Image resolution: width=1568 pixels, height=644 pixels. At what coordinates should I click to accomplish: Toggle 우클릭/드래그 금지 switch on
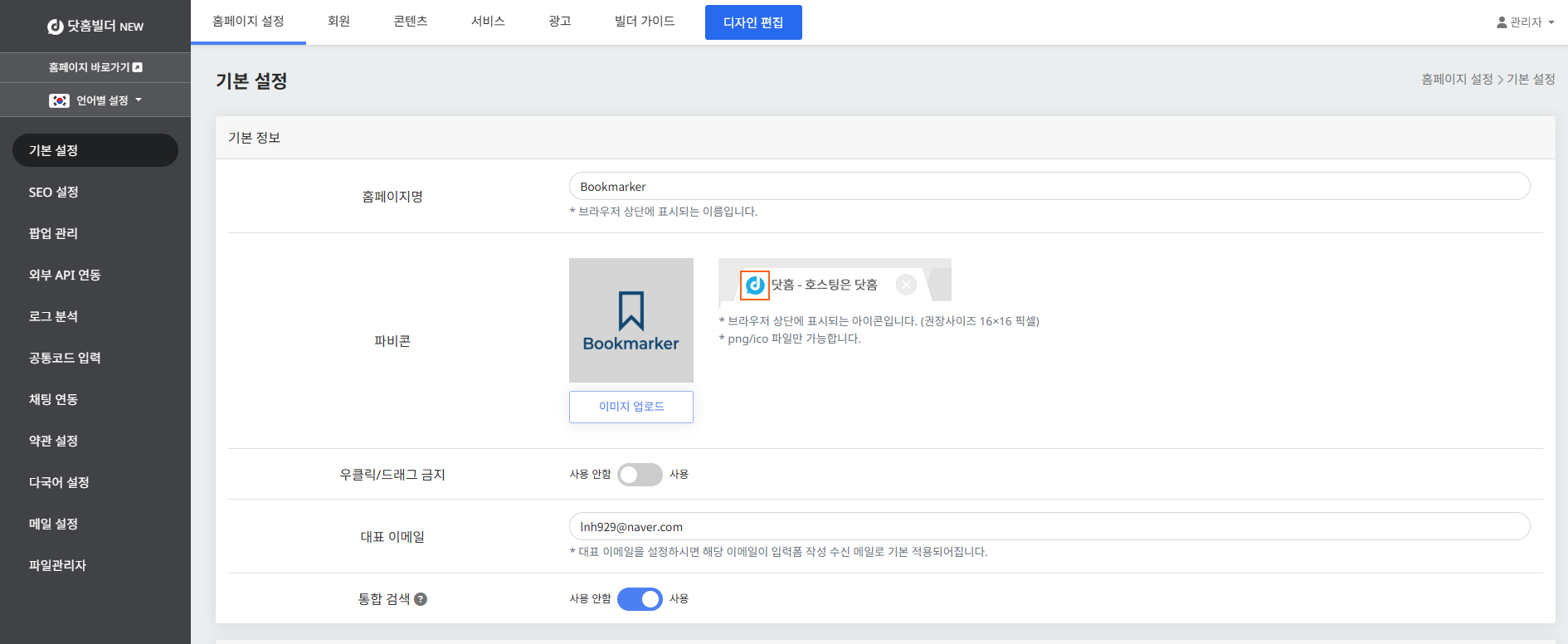pyautogui.click(x=640, y=475)
